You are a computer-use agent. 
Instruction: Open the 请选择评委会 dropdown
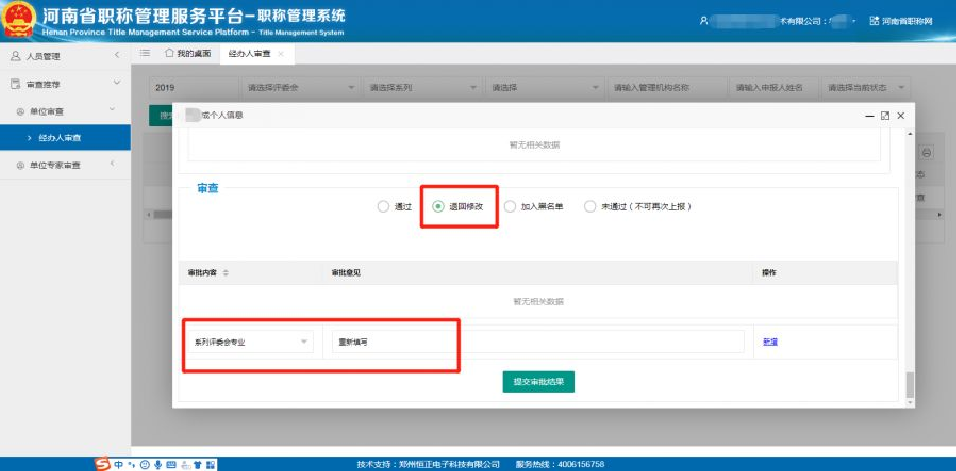point(301,88)
